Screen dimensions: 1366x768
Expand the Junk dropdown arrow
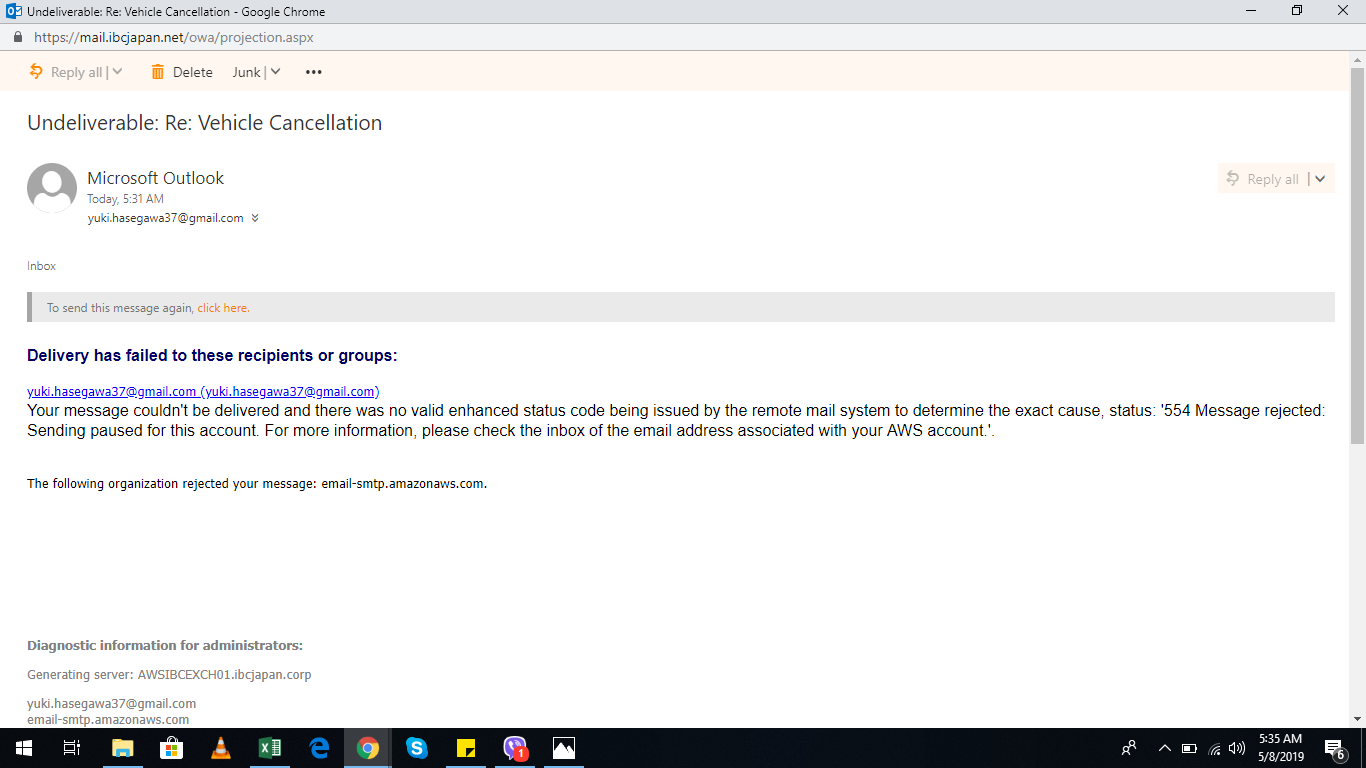click(x=275, y=72)
